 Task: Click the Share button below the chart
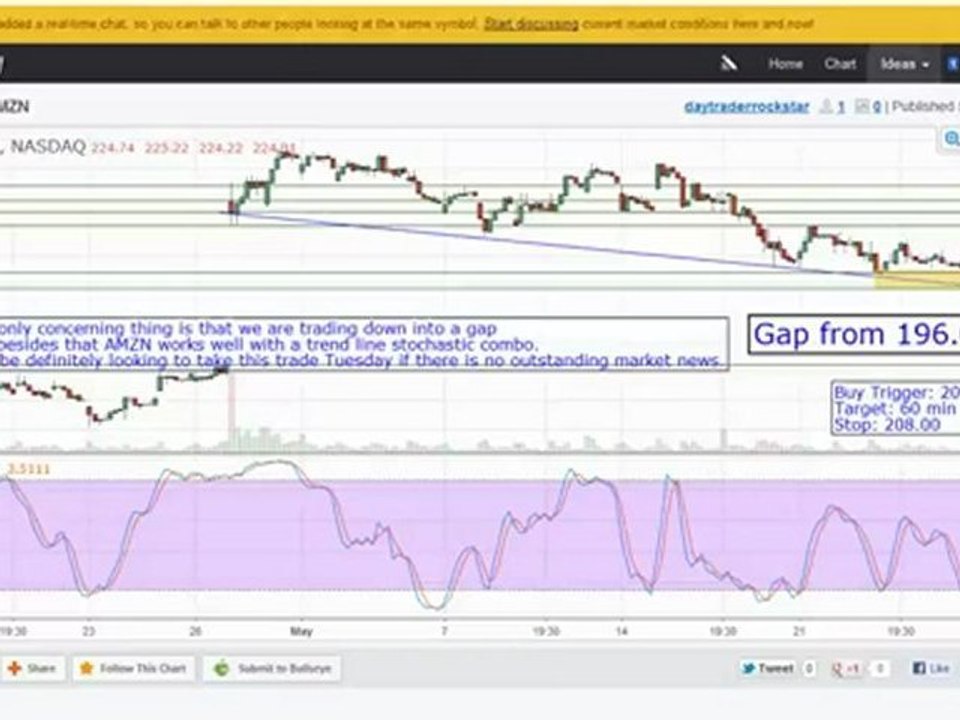click(x=31, y=668)
